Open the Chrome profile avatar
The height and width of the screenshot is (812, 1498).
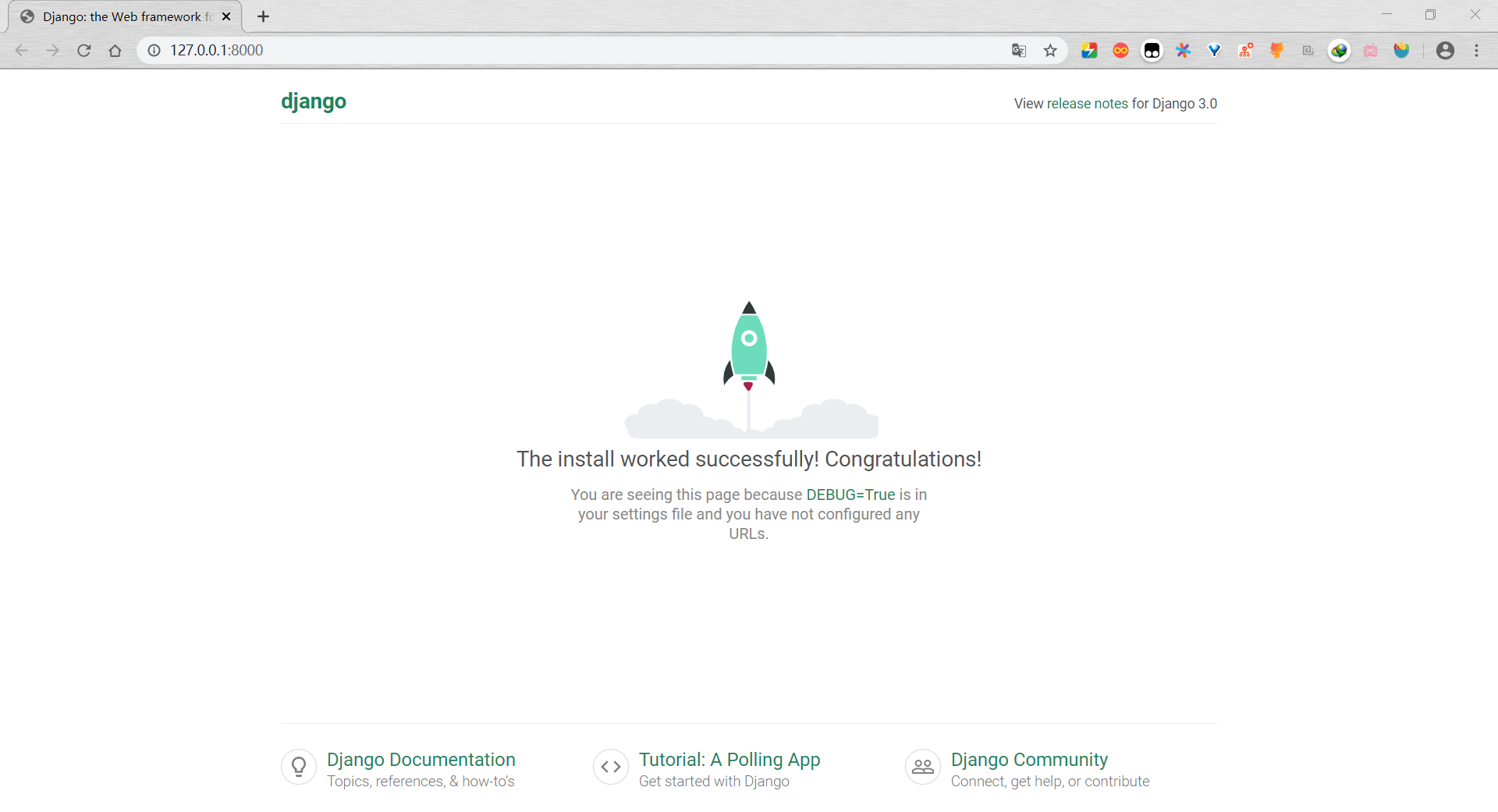(1445, 51)
